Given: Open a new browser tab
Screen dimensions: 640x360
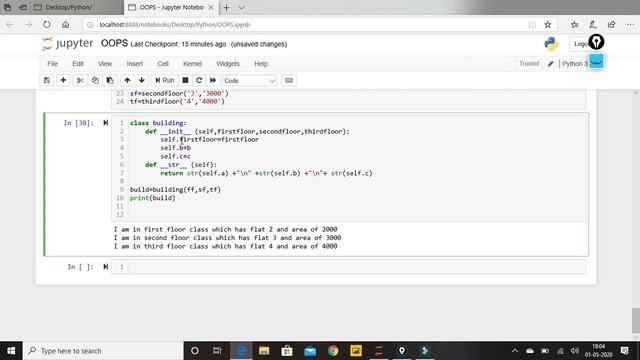Looking at the screenshot, I should tap(227, 7).
